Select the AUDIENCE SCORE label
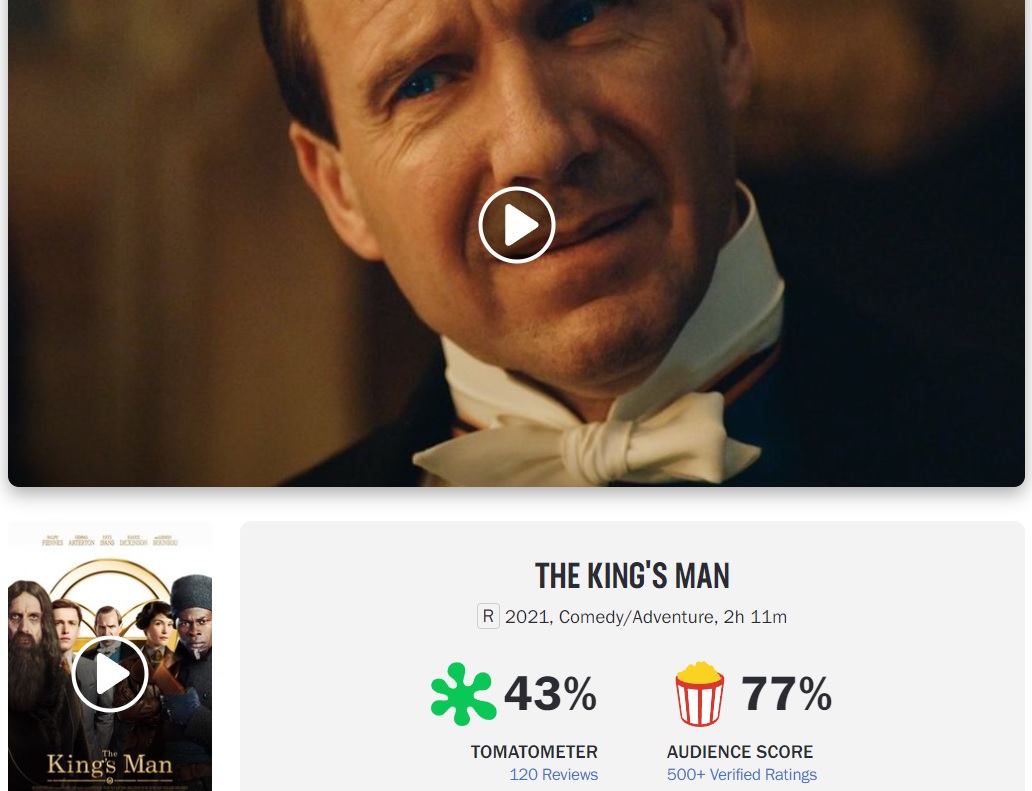 click(740, 752)
